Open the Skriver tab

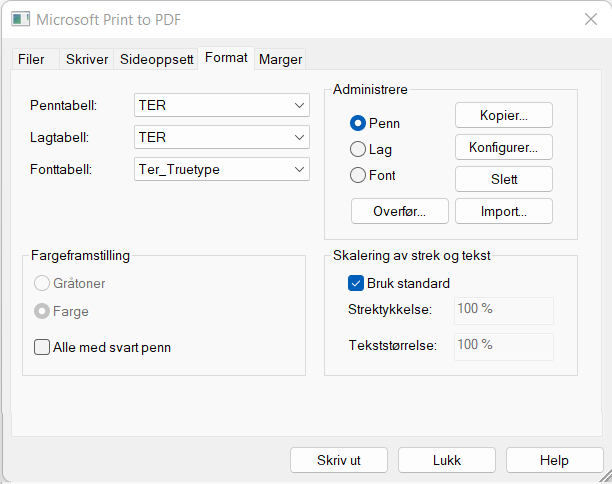tap(87, 59)
